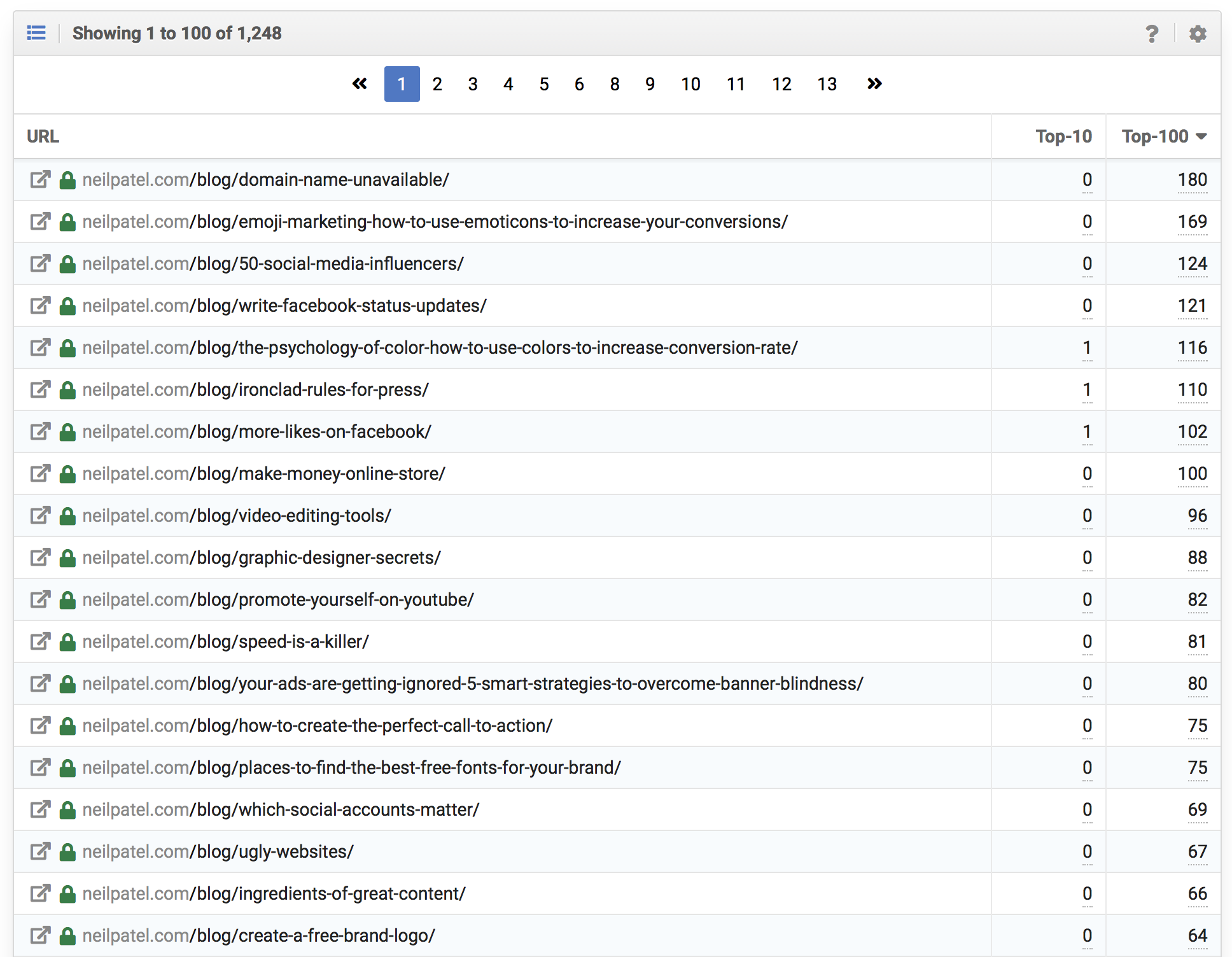
Task: Click Top-10 value for ironclad-rules-for-press row
Action: pyautogui.click(x=1087, y=390)
